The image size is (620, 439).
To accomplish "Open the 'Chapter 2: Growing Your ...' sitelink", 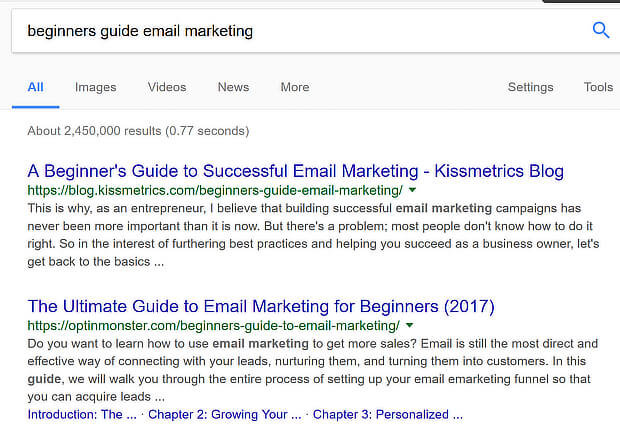I will pos(225,414).
